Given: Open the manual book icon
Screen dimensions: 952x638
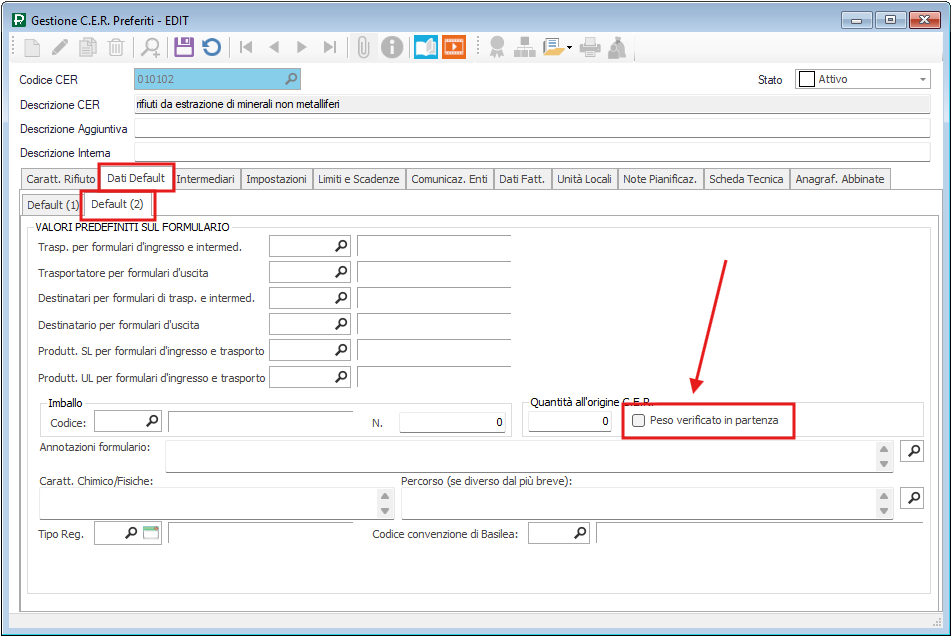Looking at the screenshot, I should click(x=426, y=47).
